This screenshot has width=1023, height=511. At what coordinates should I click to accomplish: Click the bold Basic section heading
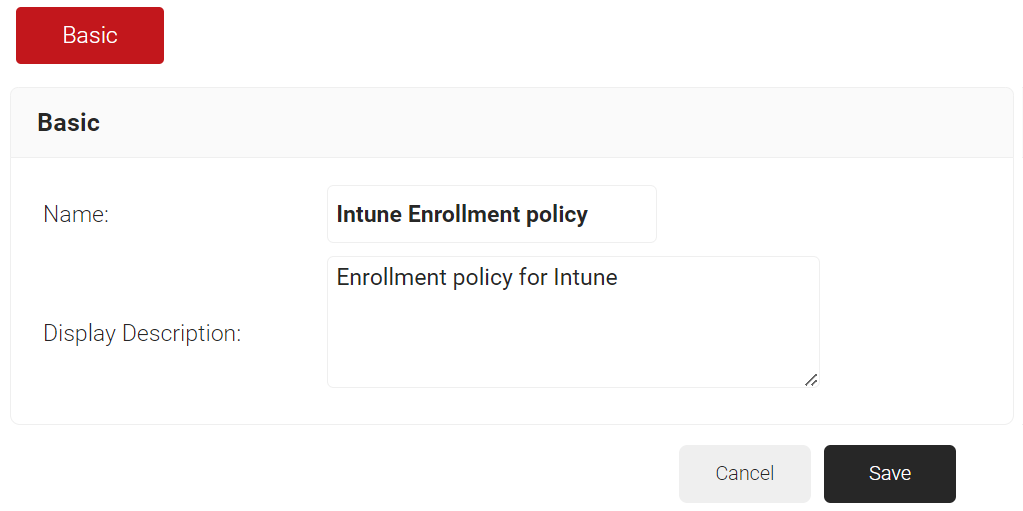[69, 123]
